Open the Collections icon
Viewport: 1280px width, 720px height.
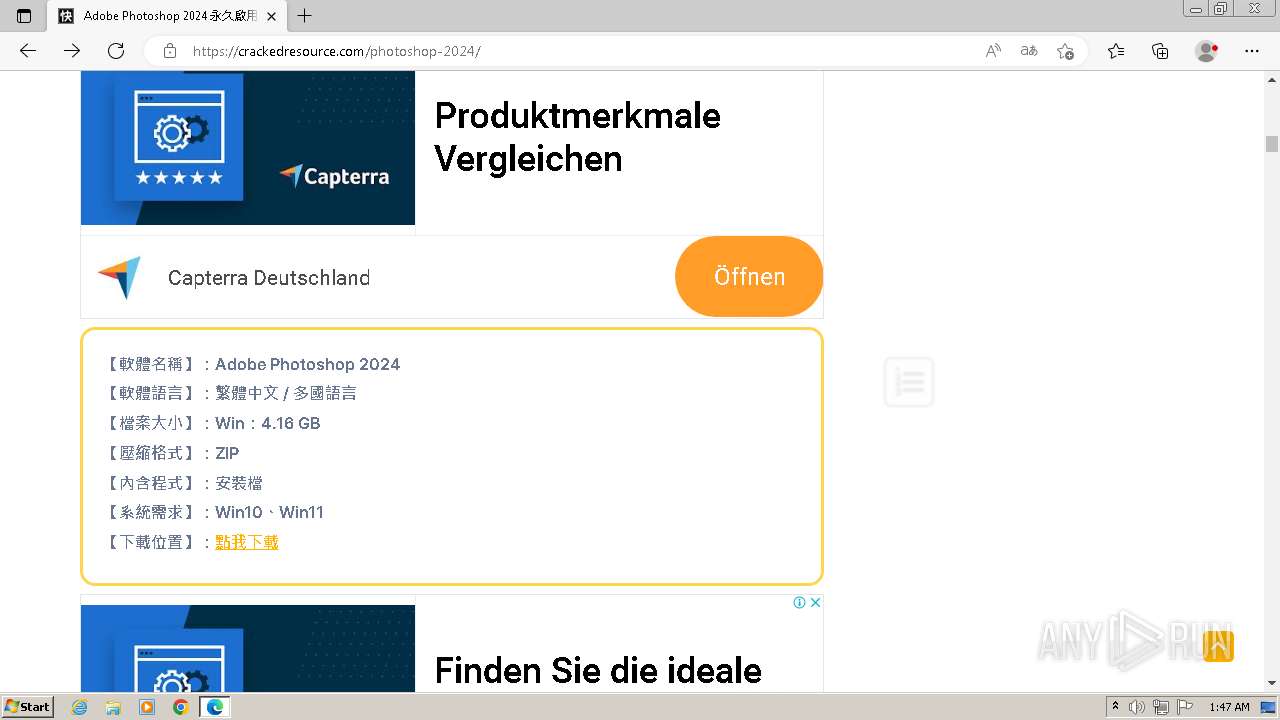pos(1160,51)
